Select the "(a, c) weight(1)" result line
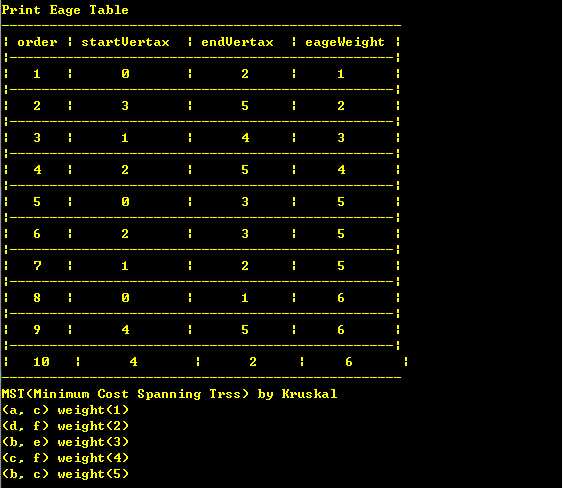Image resolution: width=563 pixels, height=488 pixels. click(x=65, y=410)
